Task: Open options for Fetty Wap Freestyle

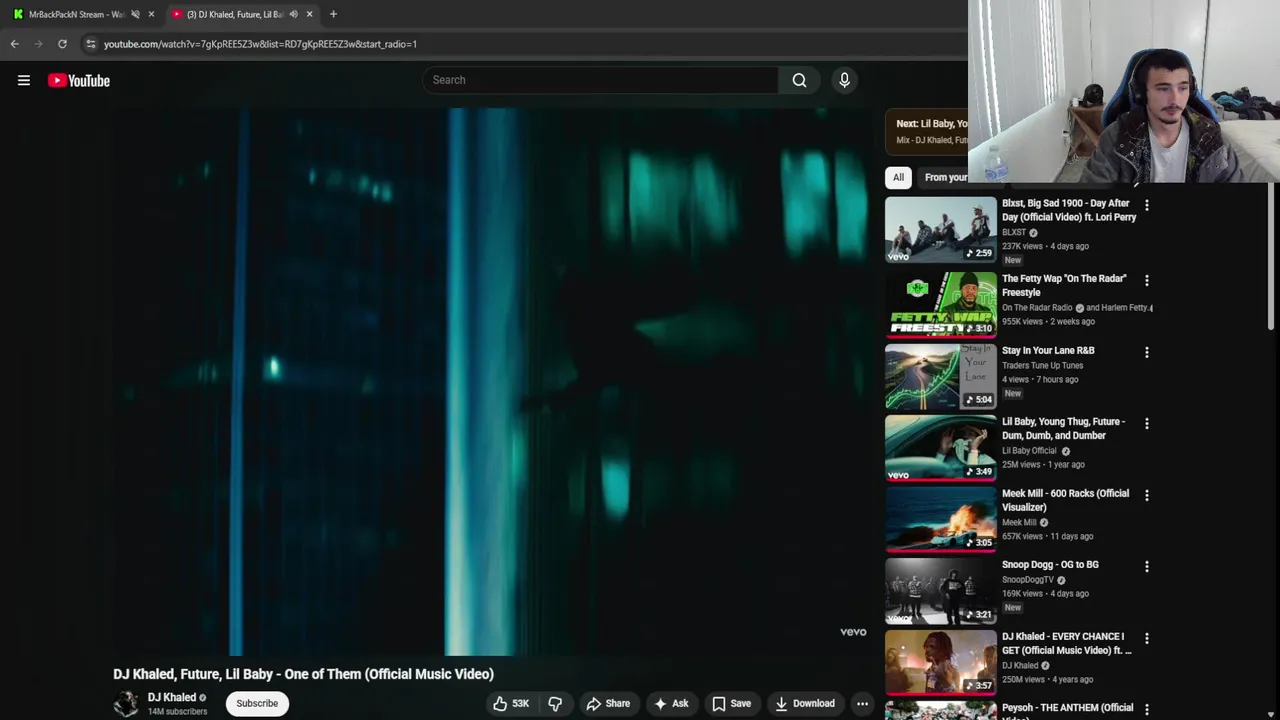Action: click(1147, 280)
